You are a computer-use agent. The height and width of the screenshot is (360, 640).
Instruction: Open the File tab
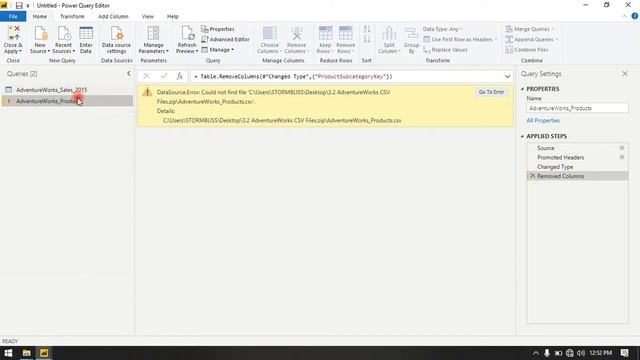click(13, 16)
